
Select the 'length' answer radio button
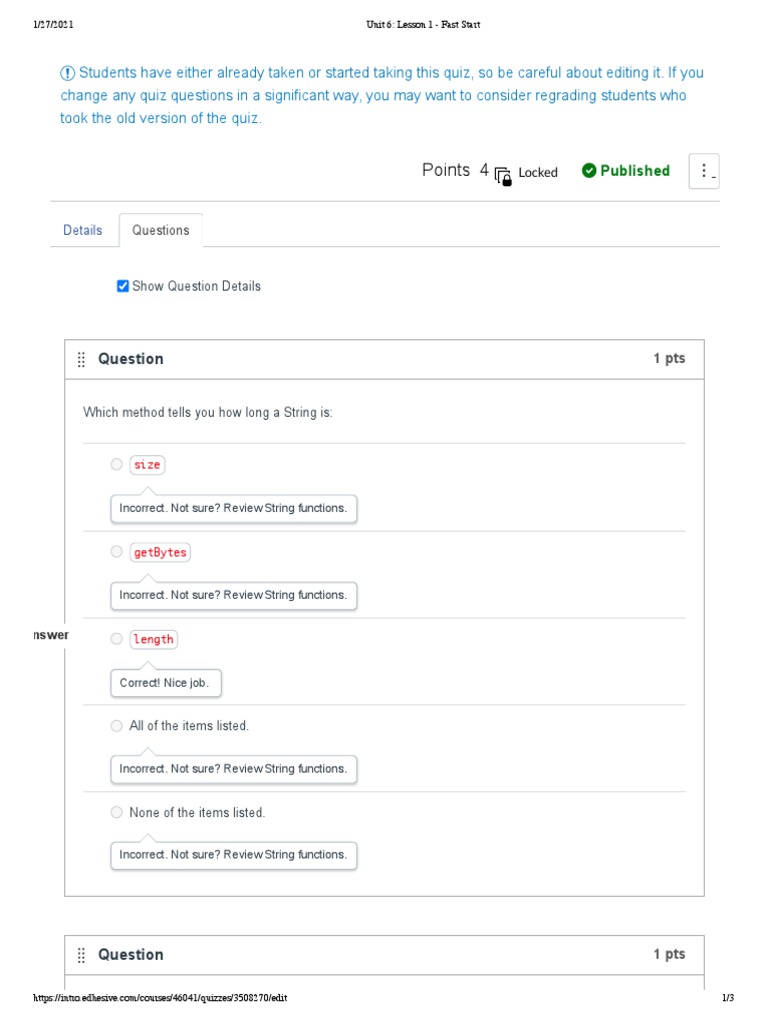coord(117,639)
